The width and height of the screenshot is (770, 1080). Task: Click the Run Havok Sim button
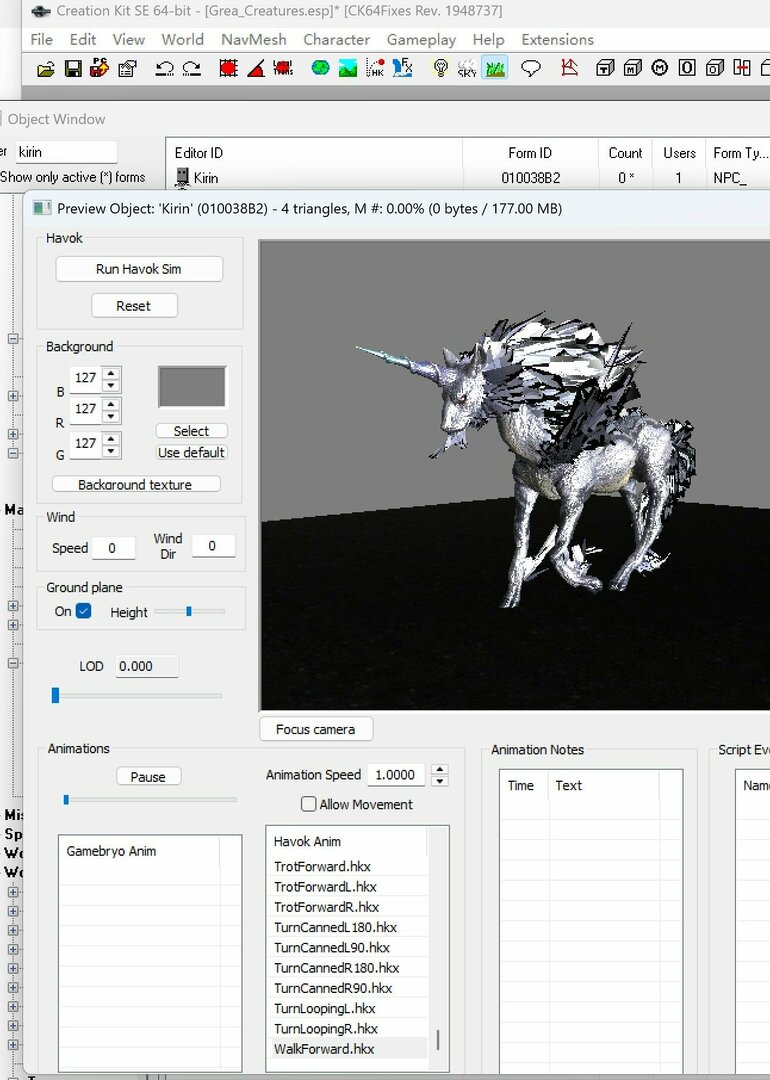[139, 269]
